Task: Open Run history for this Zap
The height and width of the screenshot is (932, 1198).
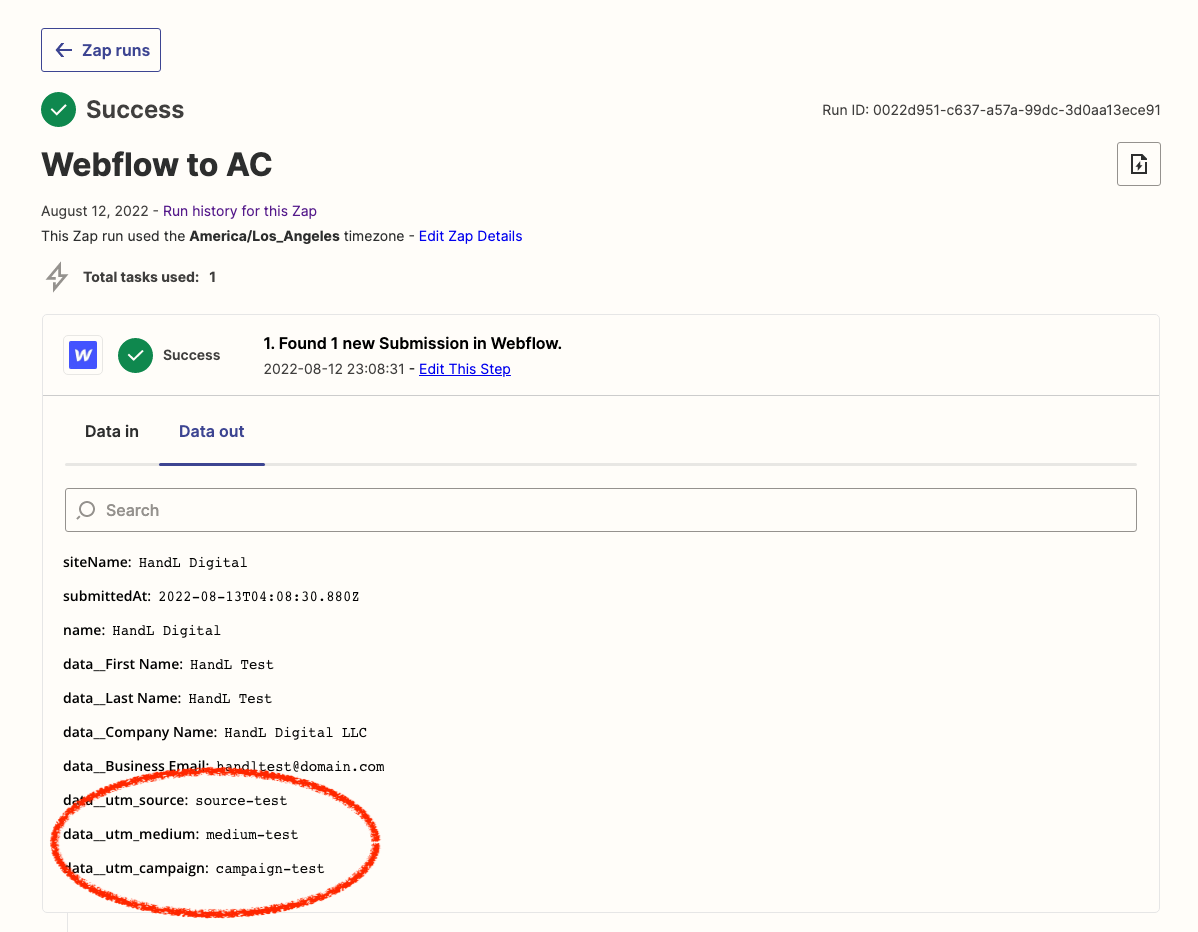Action: (240, 211)
